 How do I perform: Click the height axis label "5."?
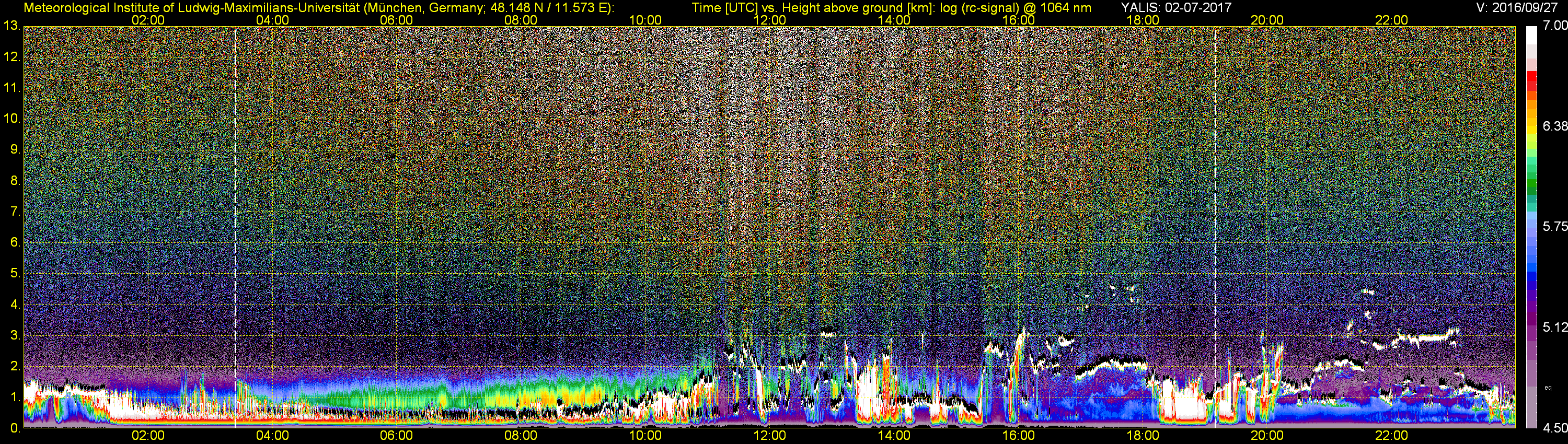[x=15, y=274]
